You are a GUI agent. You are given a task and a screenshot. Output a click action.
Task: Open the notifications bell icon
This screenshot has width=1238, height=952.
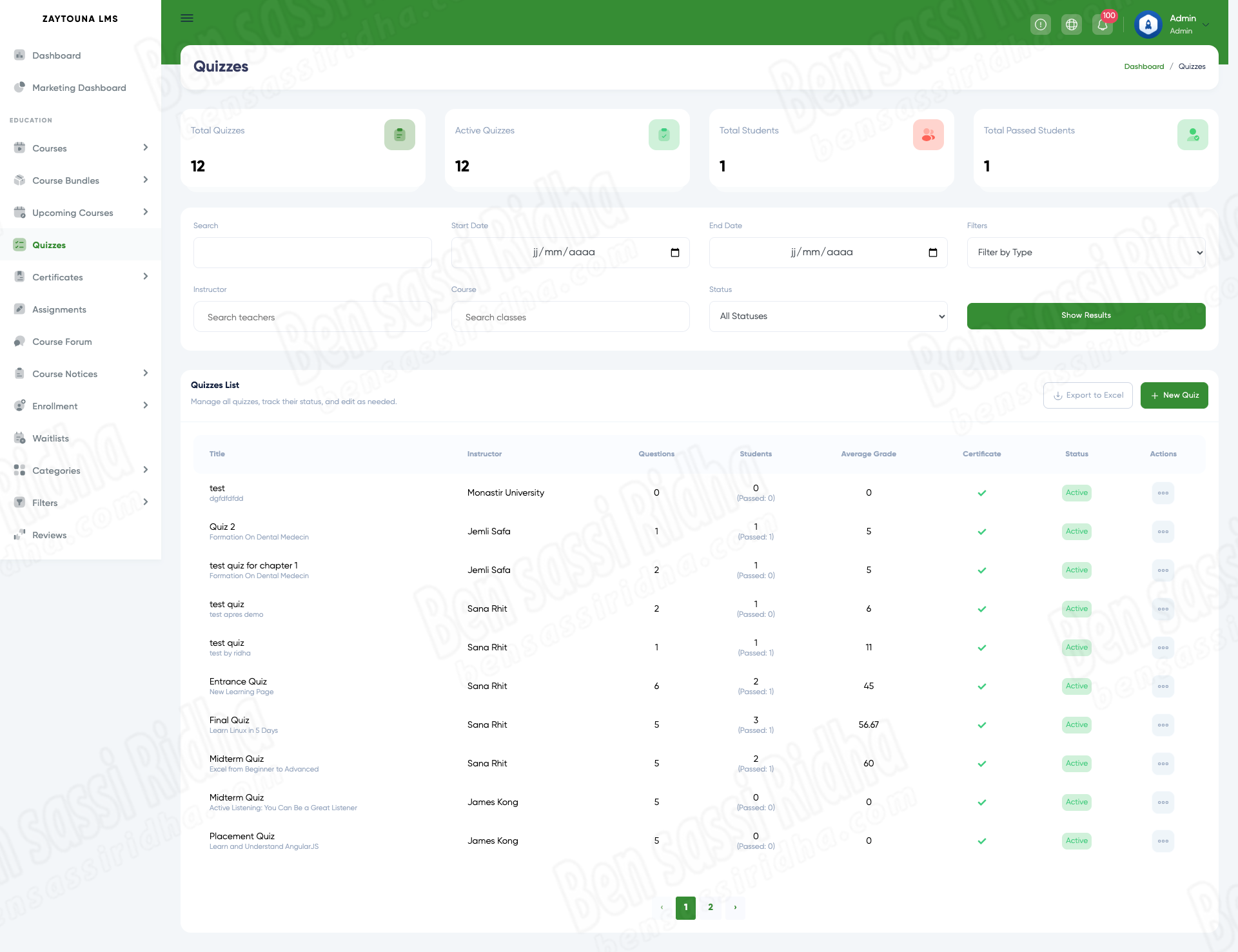(x=1102, y=24)
